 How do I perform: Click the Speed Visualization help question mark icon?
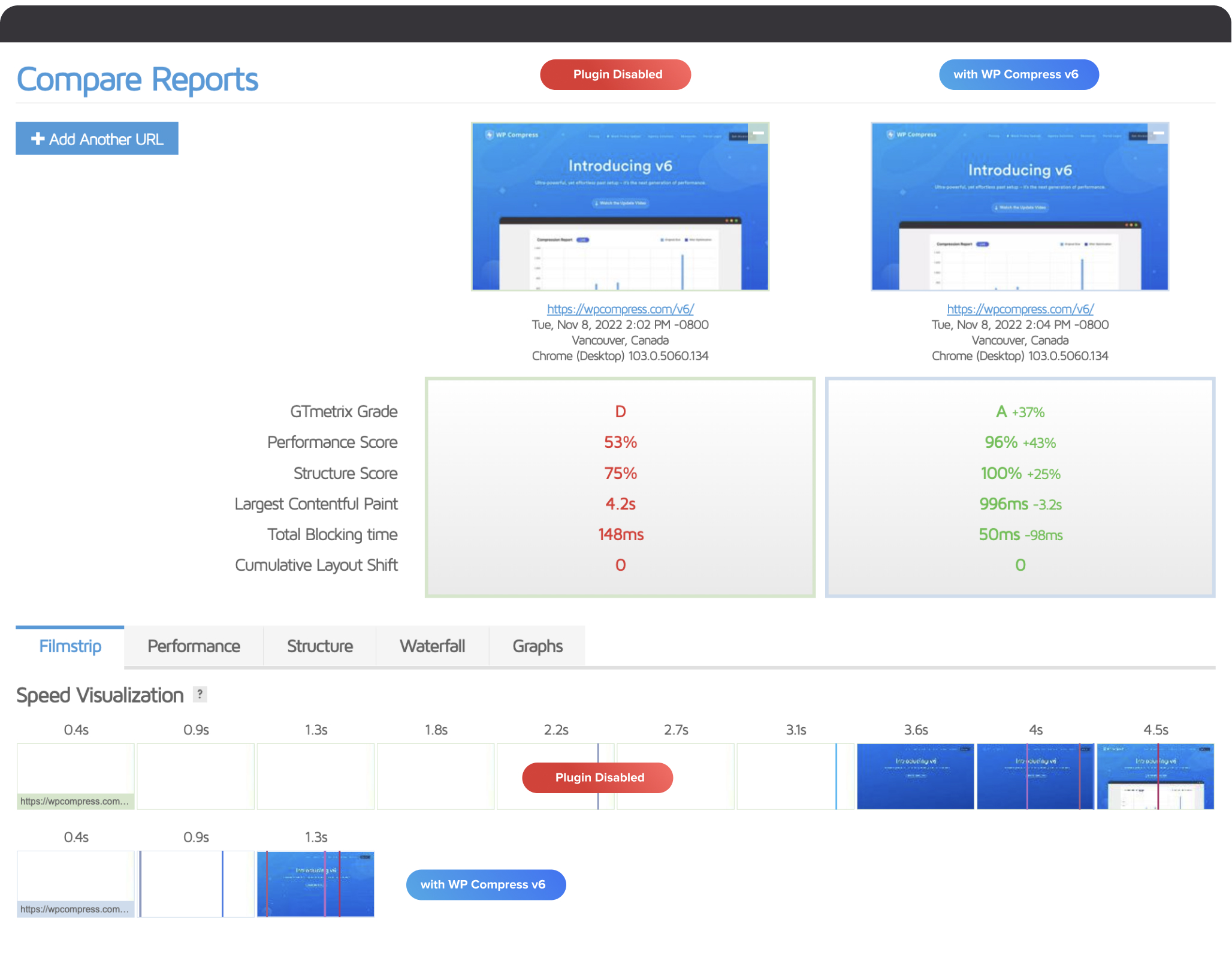click(200, 694)
